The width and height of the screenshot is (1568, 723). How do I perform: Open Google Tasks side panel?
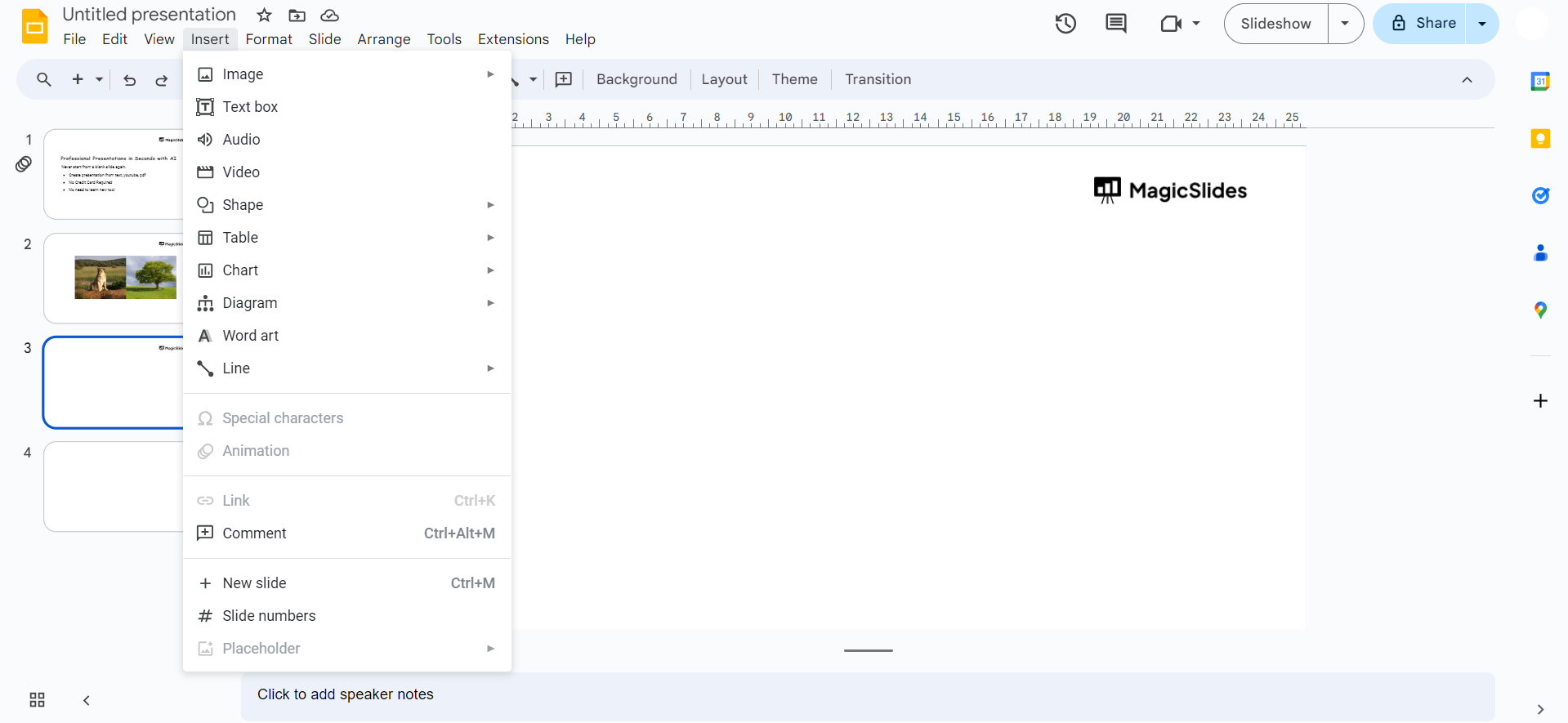pos(1540,195)
